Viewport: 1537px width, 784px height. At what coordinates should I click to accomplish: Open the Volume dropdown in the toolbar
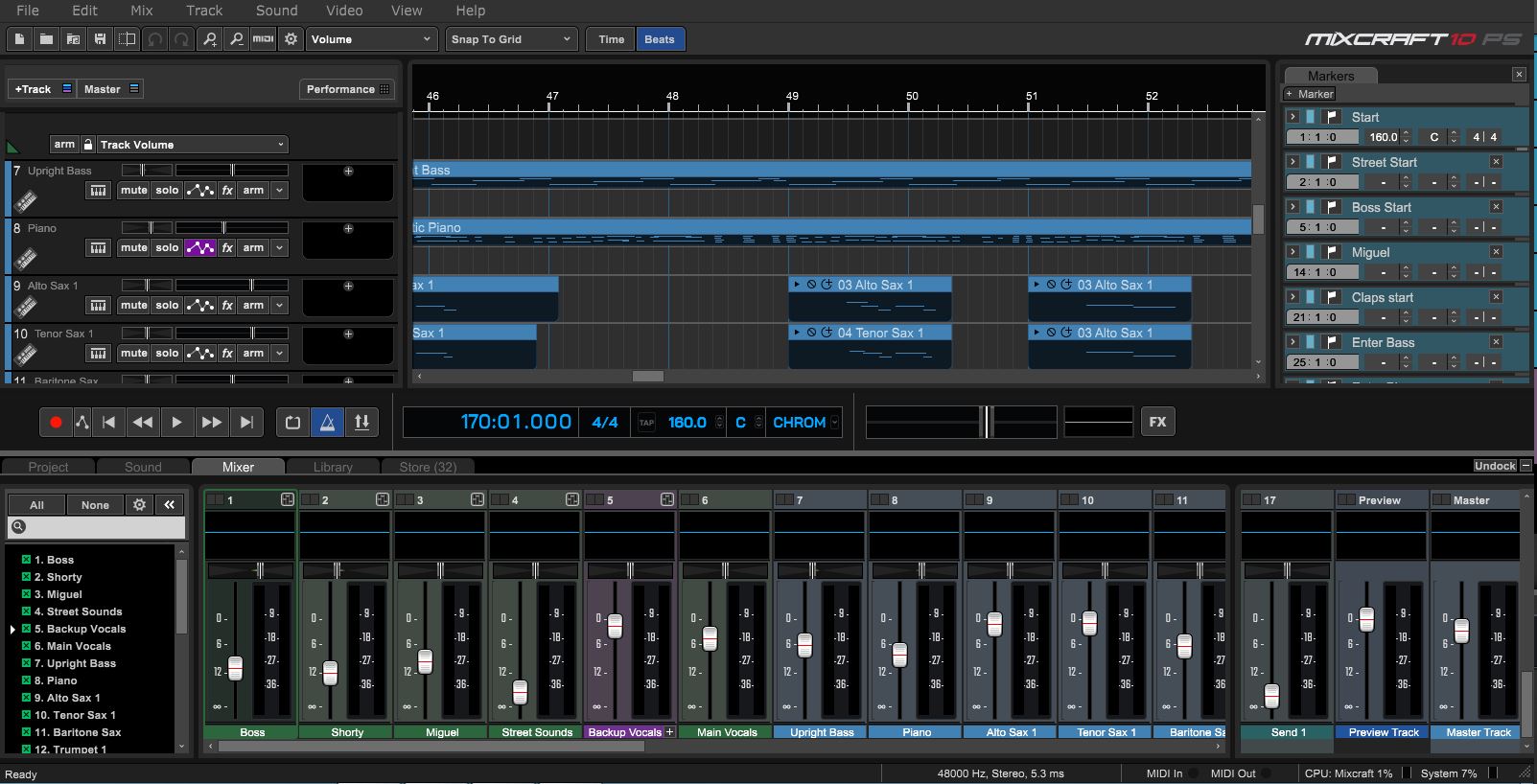(x=371, y=39)
